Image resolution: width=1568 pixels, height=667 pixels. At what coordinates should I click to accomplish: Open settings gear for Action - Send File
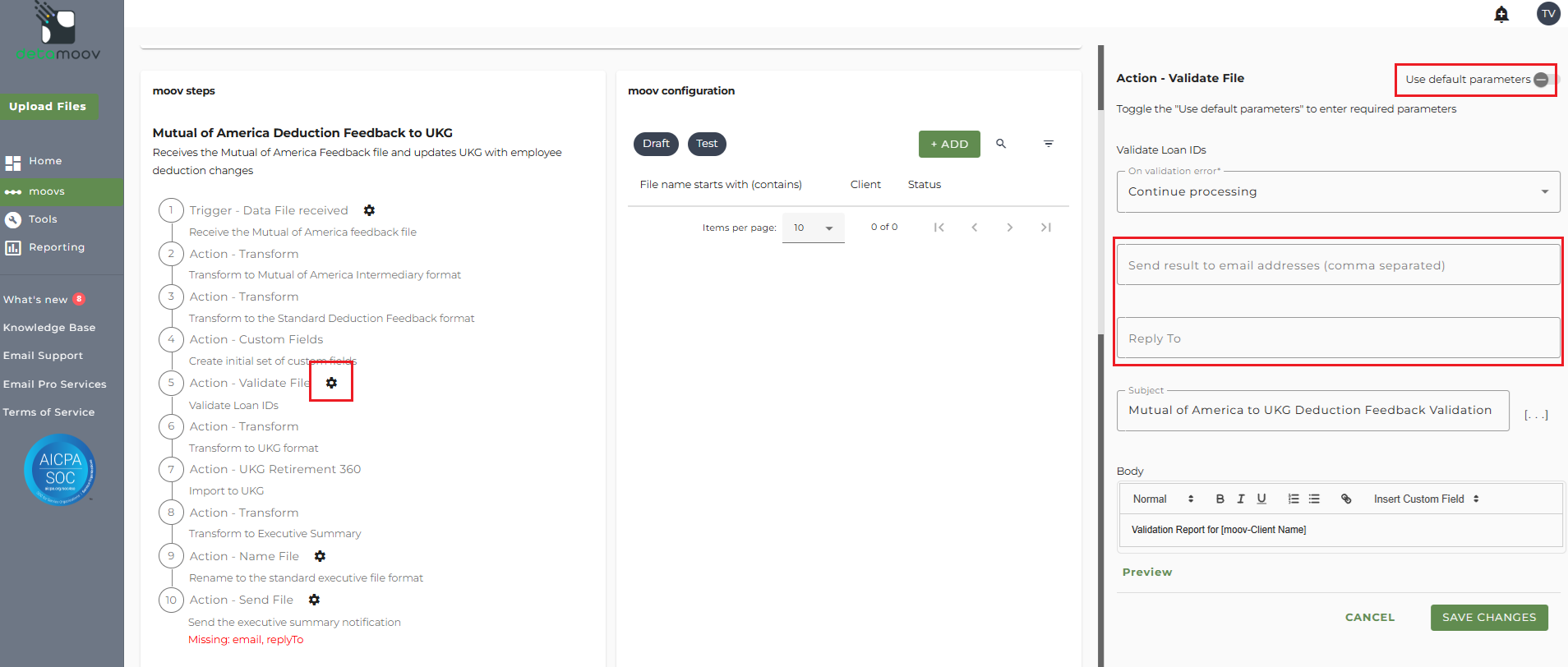coord(314,600)
